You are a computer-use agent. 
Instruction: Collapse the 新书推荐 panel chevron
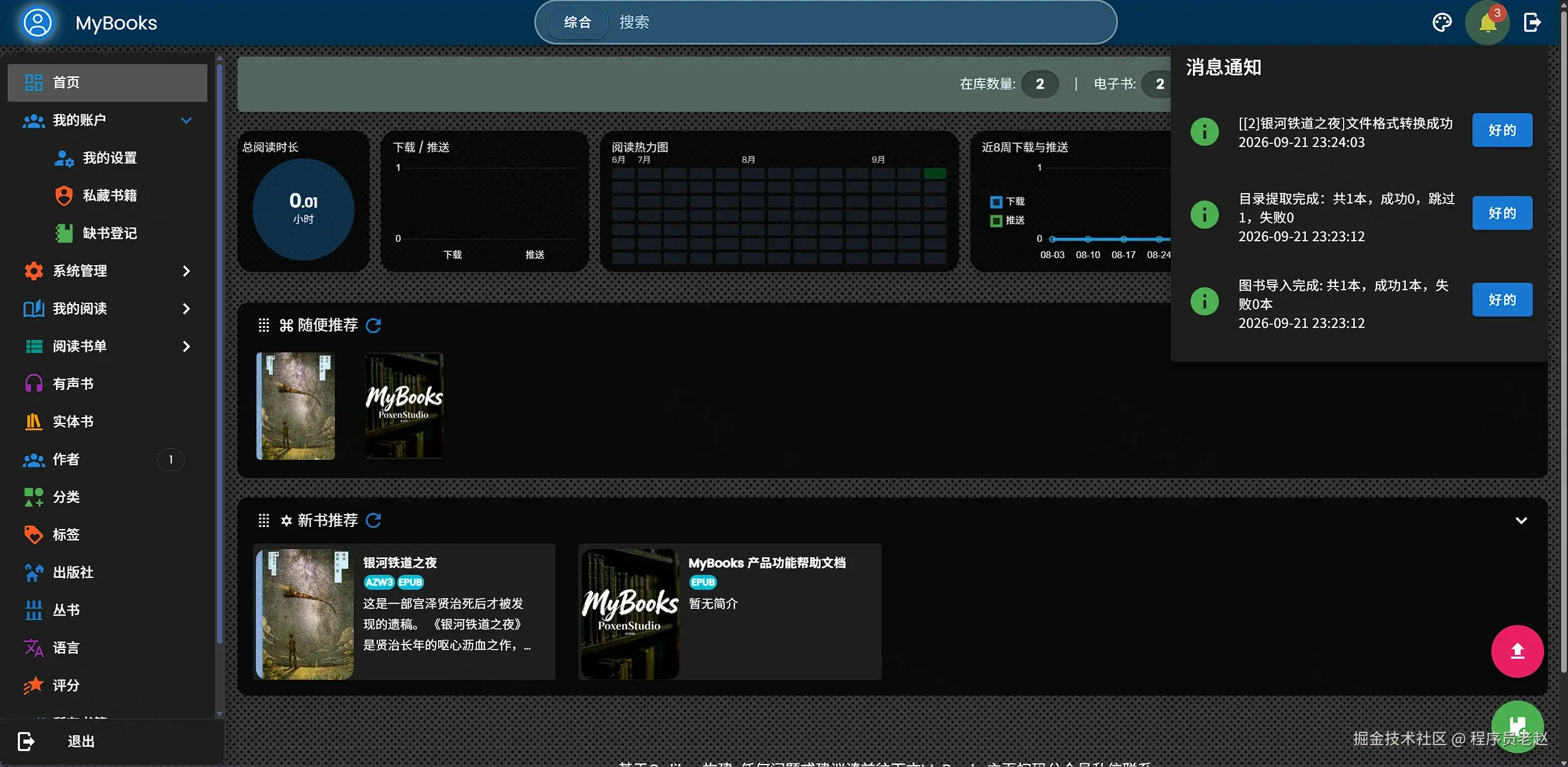(1521, 521)
